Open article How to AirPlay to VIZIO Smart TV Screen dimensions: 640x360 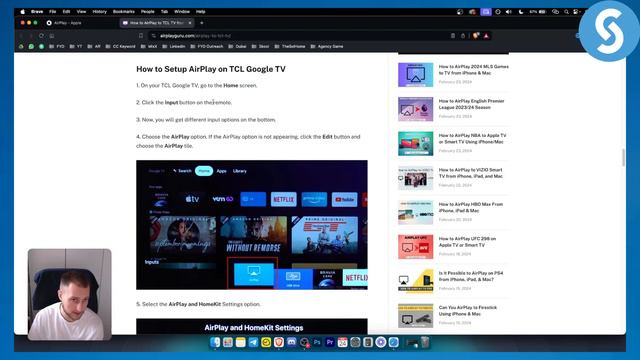click(471, 173)
